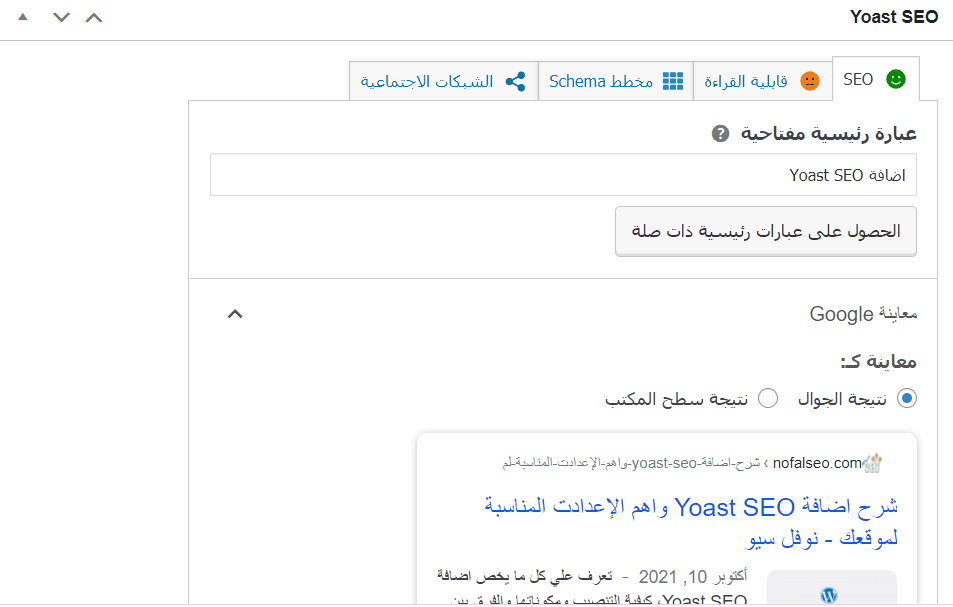The image size is (953, 607).
Task: Focus the focus keyphrase input field
Action: pos(563,175)
